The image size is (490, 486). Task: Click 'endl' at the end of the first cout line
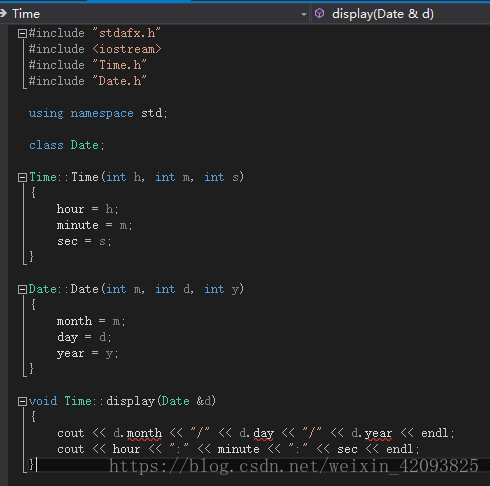tap(435, 433)
